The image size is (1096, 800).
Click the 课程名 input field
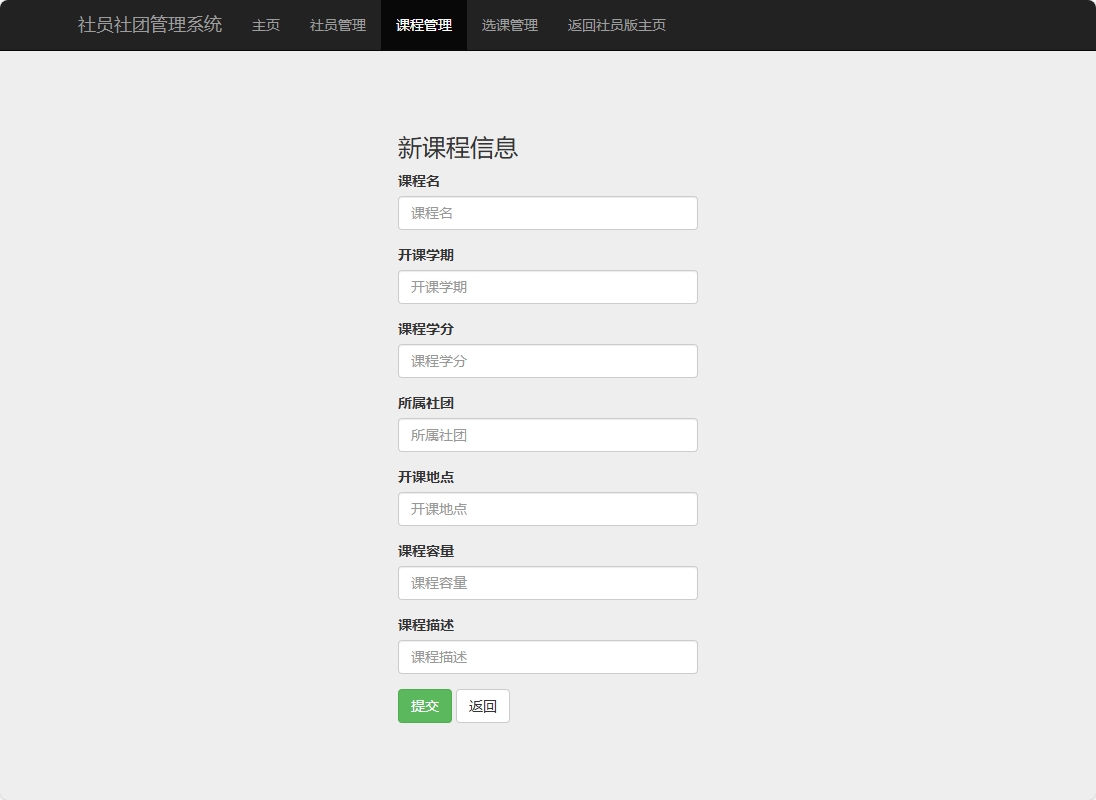point(548,213)
